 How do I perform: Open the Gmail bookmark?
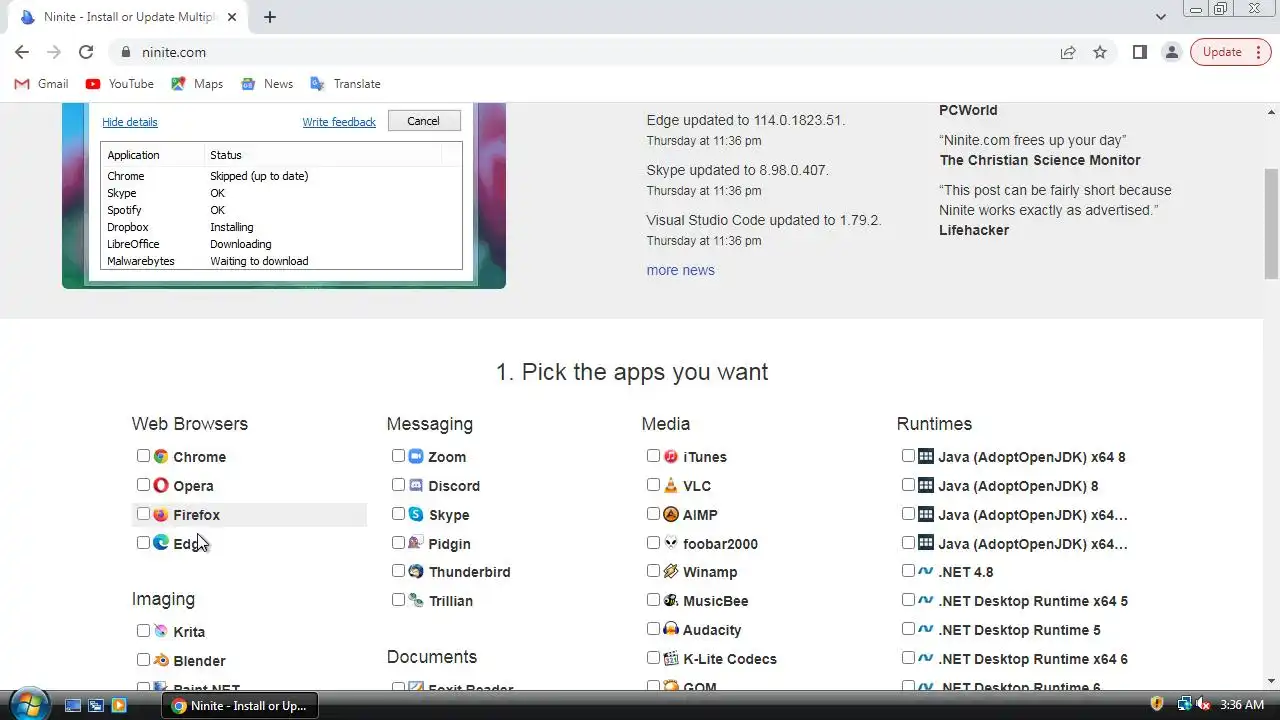coord(42,84)
